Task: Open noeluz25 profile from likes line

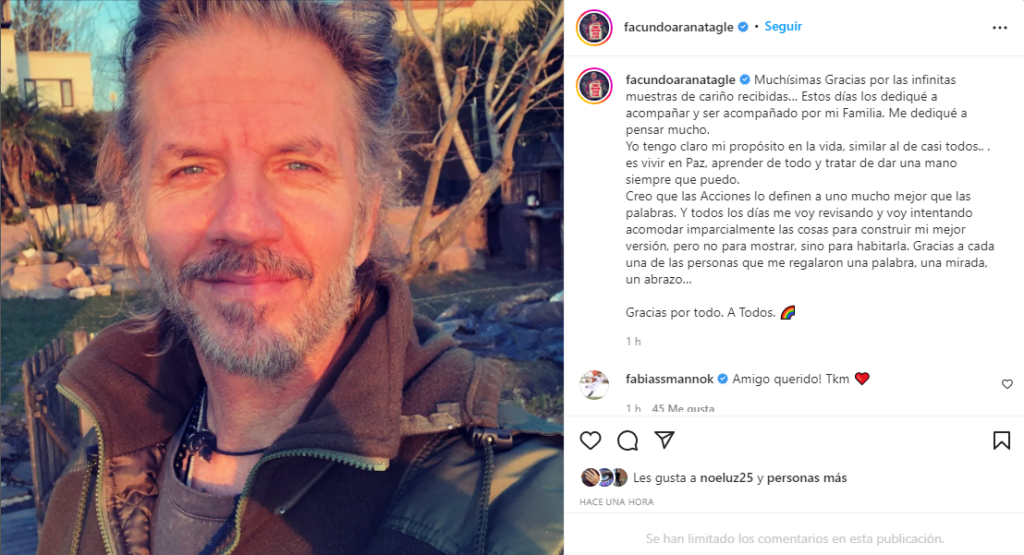Action: 726,478
